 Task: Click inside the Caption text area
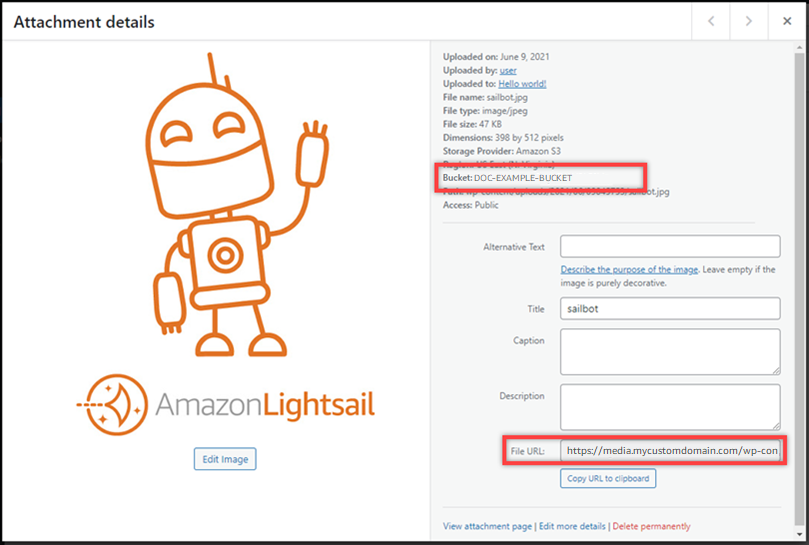pos(670,351)
